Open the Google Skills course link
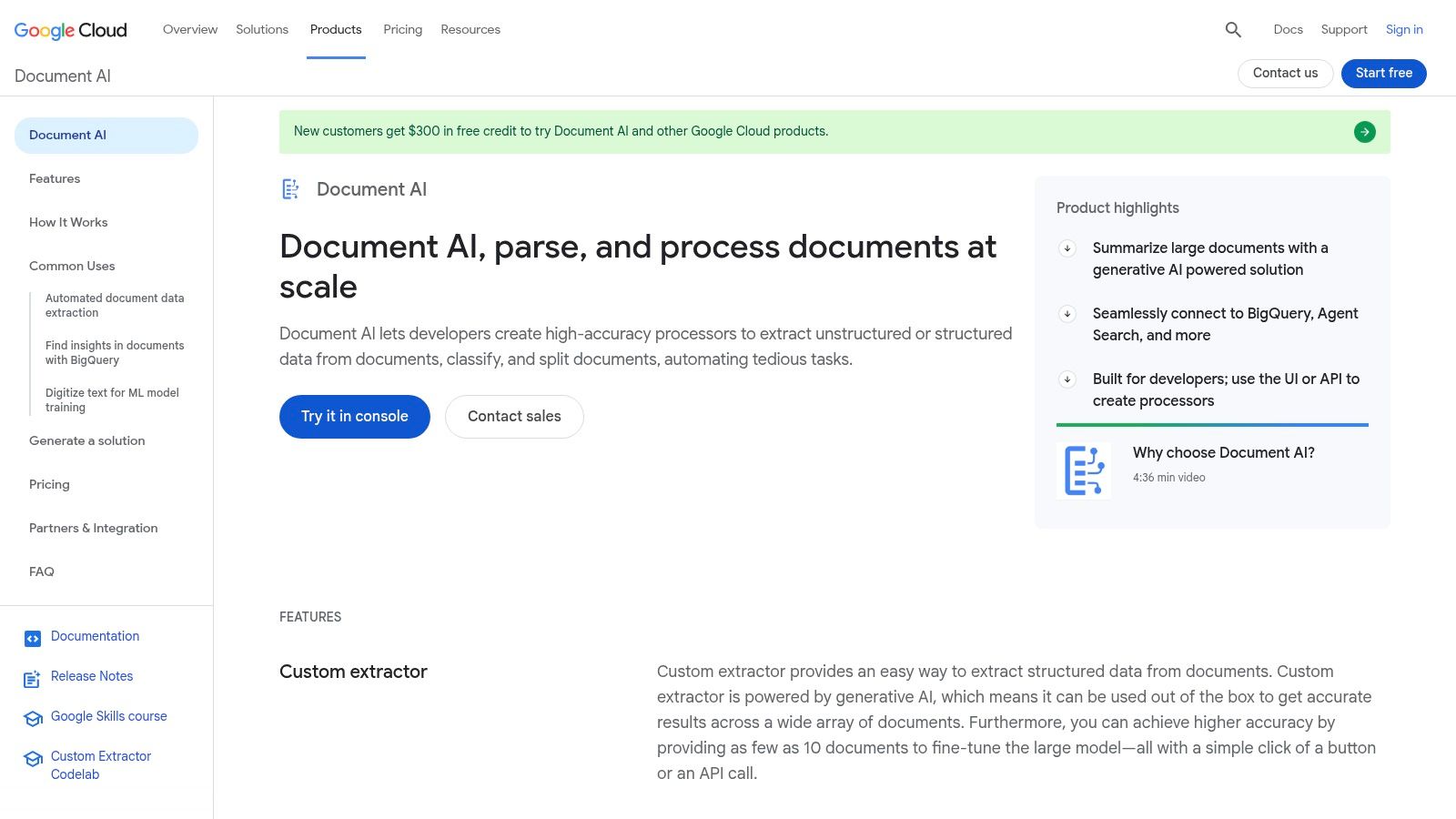 (x=109, y=716)
